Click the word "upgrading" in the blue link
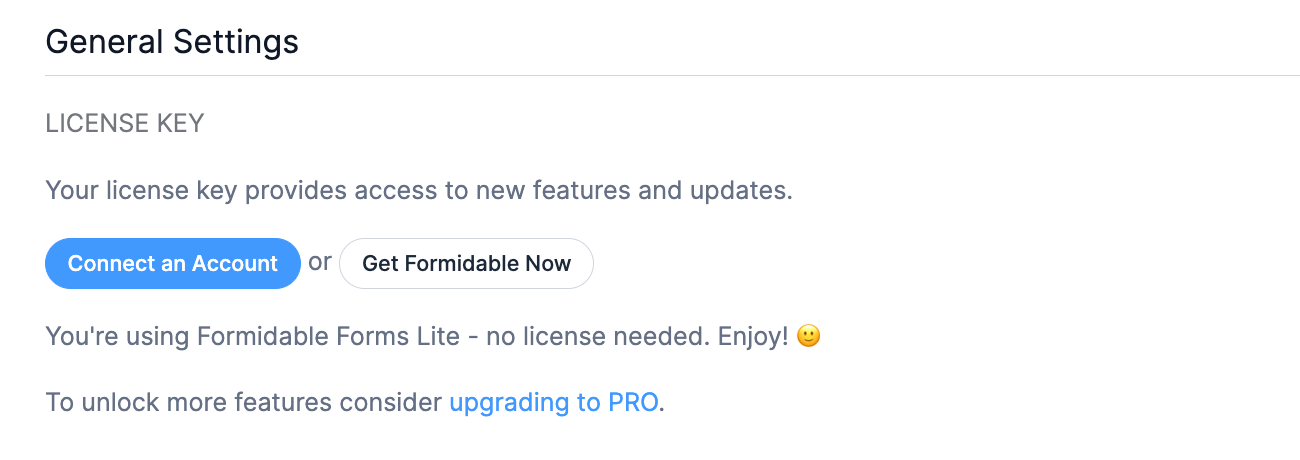 tap(509, 403)
